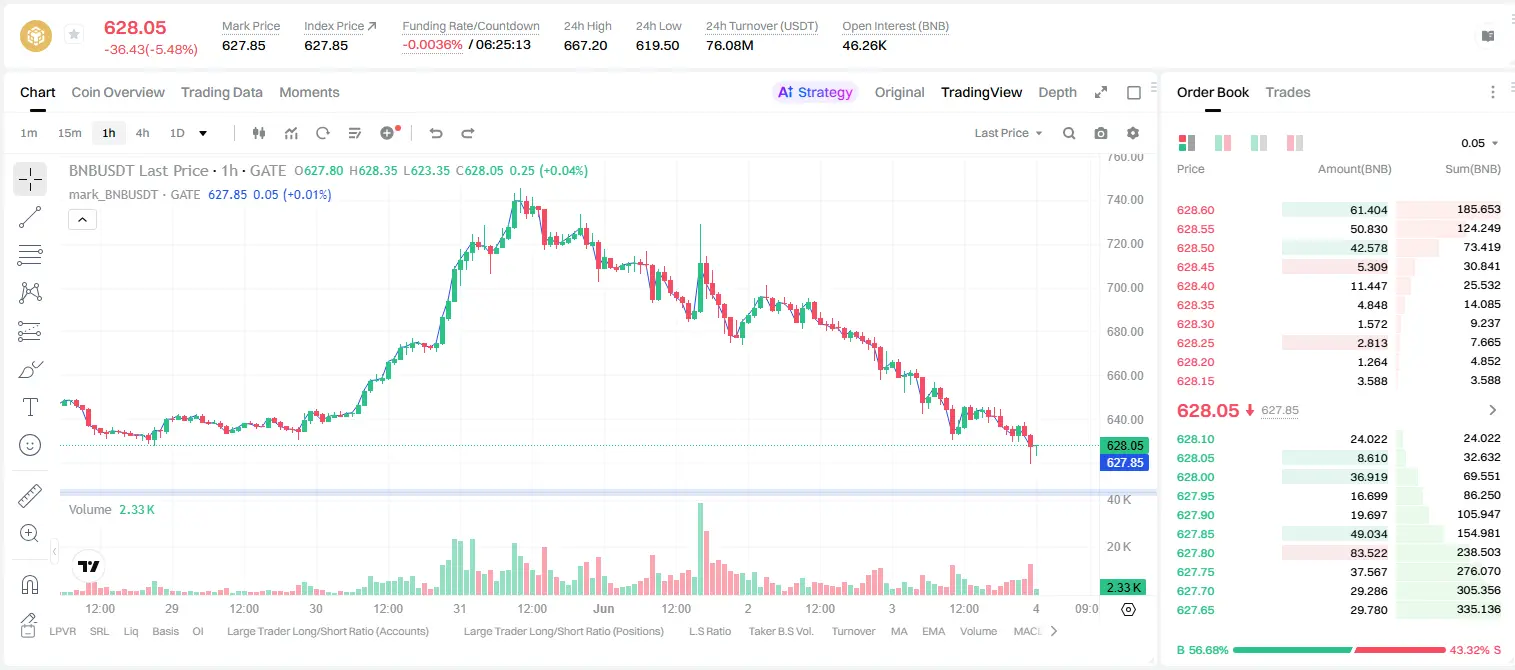Expand more timeframes after 1D
The width and height of the screenshot is (1515, 670).
coord(203,133)
